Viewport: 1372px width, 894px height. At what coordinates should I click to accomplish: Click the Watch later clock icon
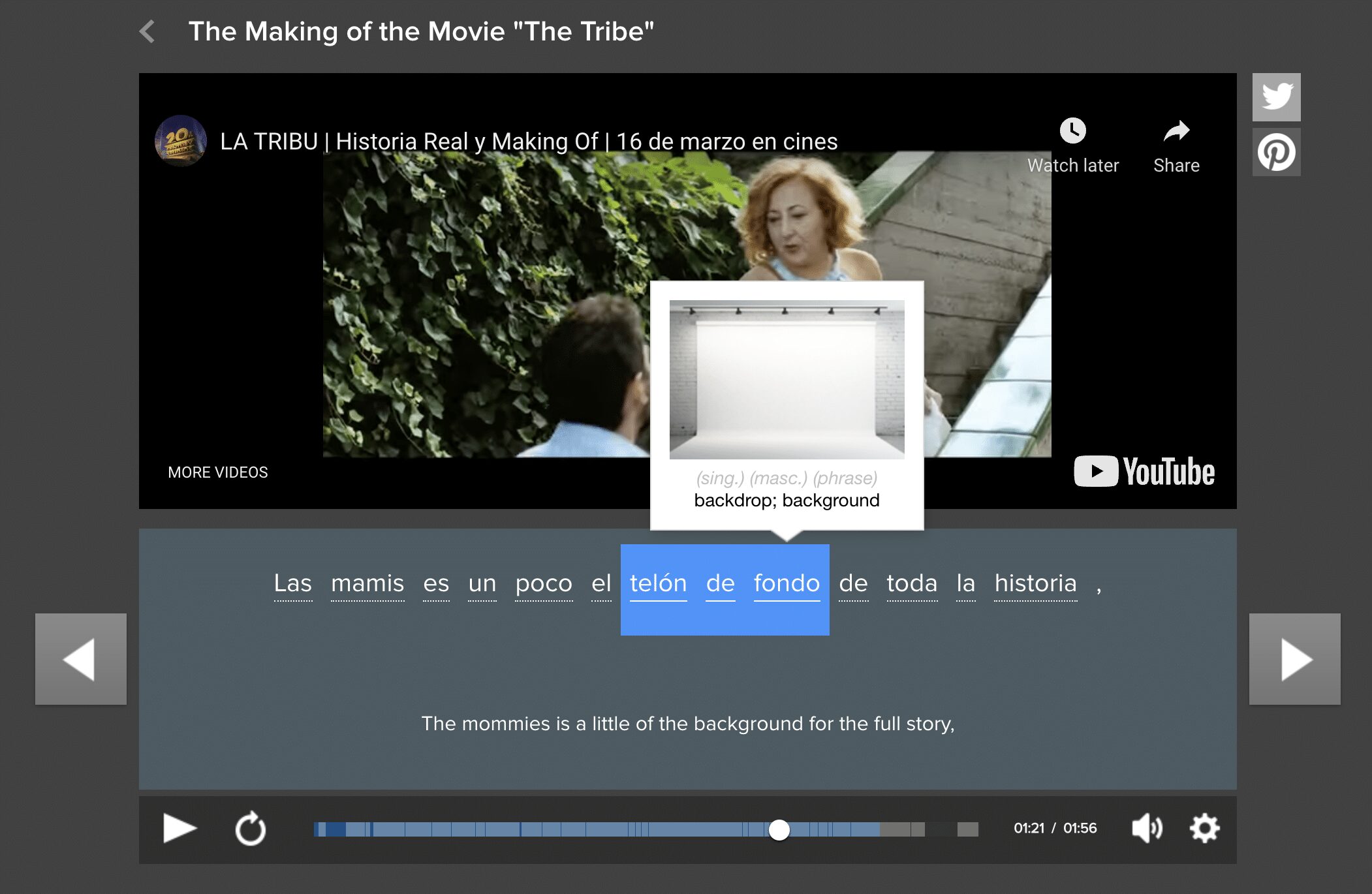coord(1072,131)
